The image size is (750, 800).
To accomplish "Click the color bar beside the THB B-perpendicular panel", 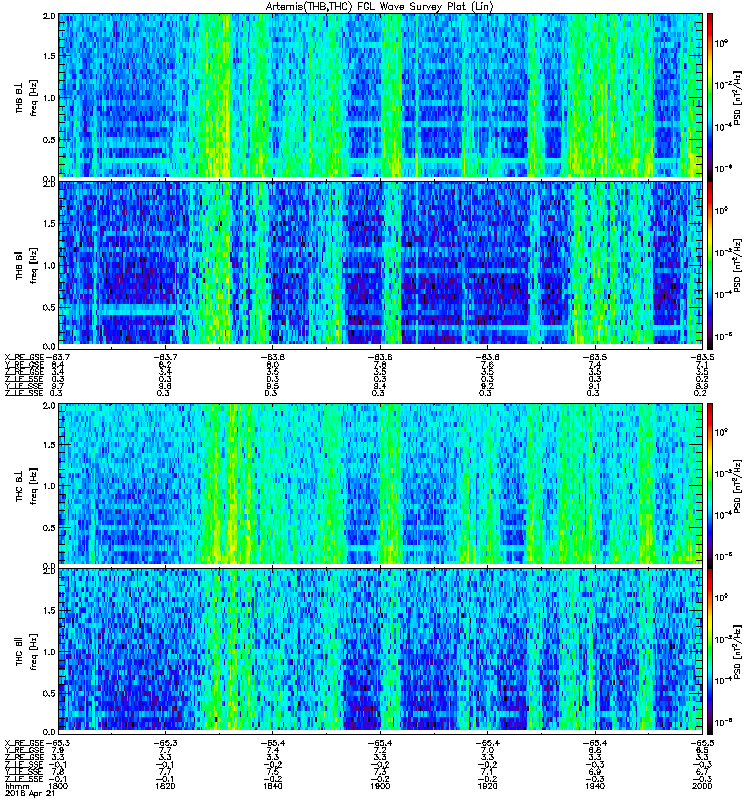I will (710, 95).
